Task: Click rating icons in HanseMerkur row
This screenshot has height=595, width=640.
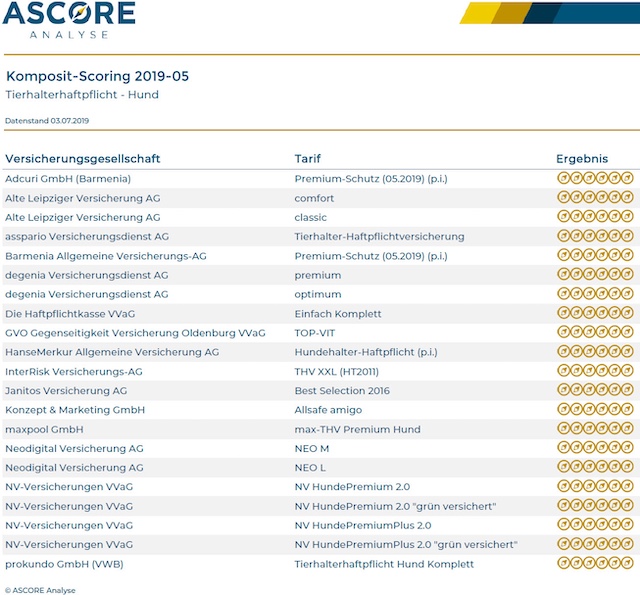Action: 595,351
